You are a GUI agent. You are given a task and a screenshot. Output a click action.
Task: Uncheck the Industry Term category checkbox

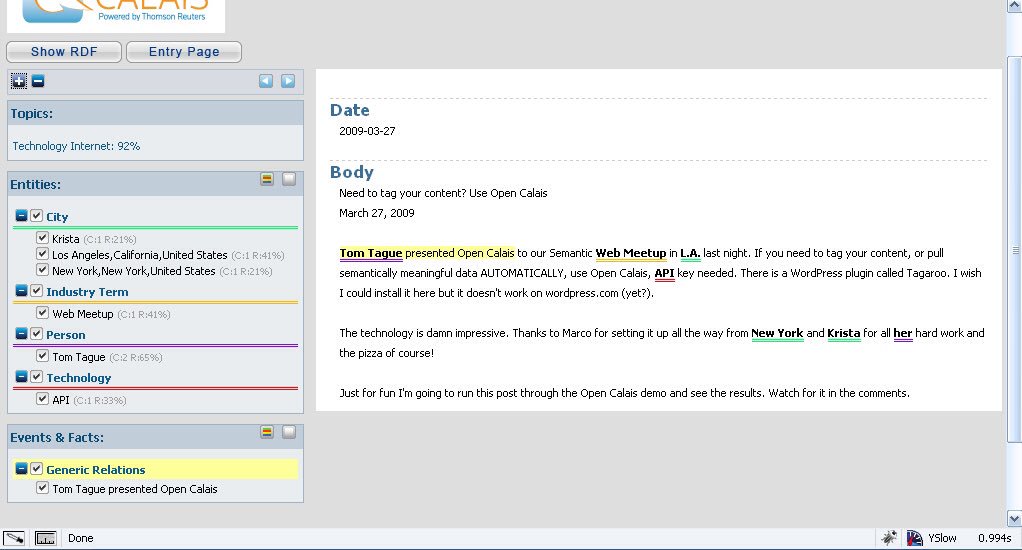coord(36,291)
